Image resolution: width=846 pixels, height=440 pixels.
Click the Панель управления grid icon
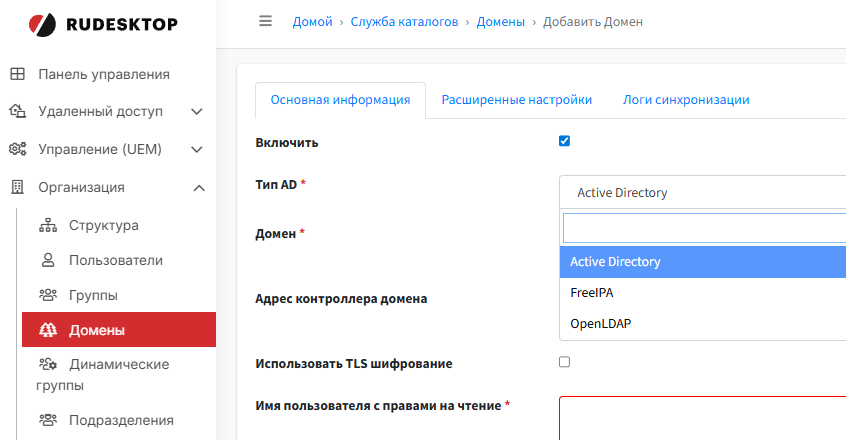(18, 74)
